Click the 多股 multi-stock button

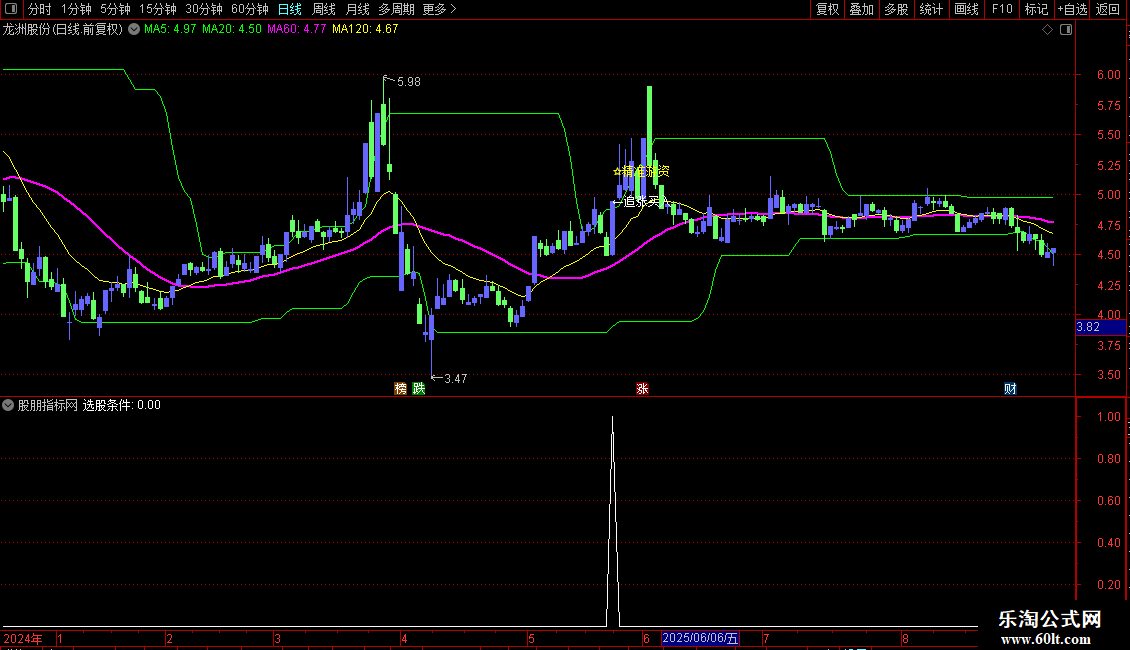[896, 9]
